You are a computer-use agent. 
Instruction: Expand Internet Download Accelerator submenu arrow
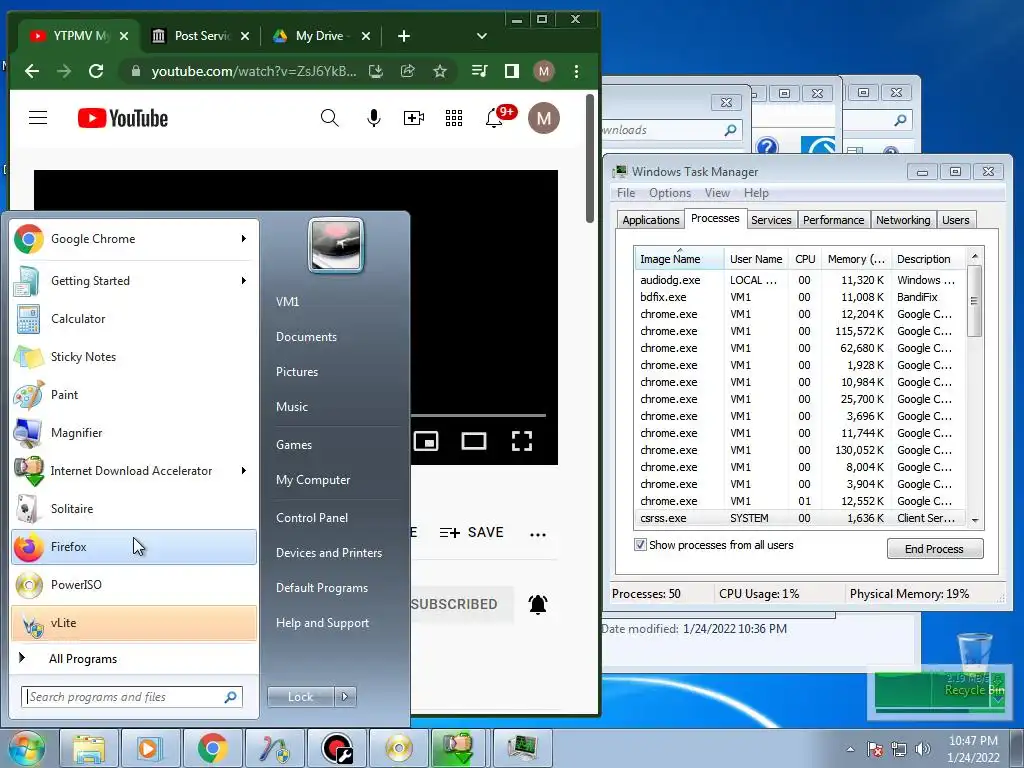pos(244,471)
